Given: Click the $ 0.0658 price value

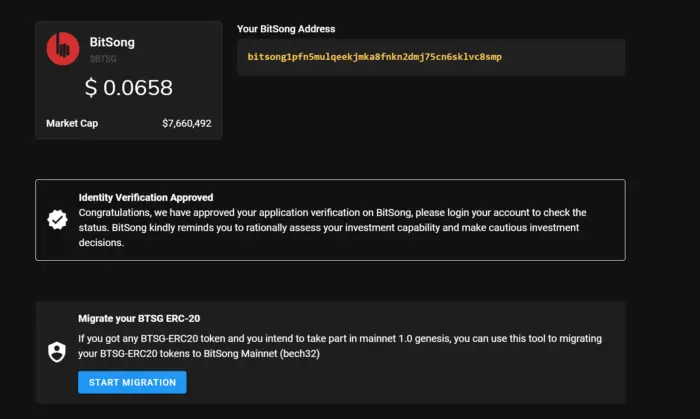Looking at the screenshot, I should pos(129,87).
